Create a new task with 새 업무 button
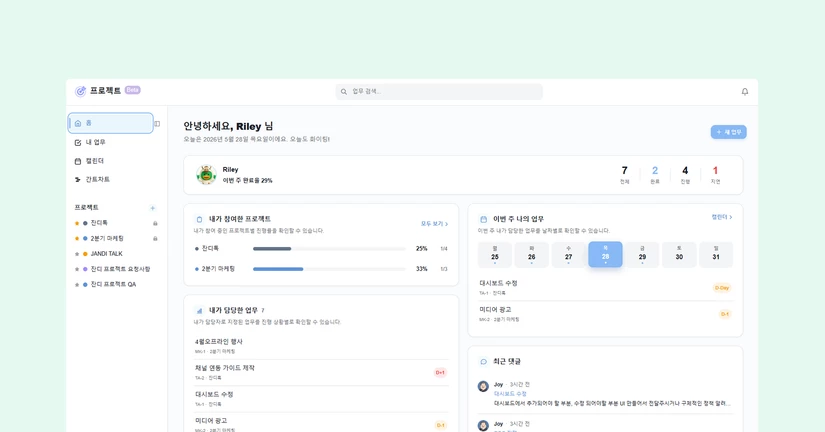Image resolution: width=825 pixels, height=432 pixels. pos(728,132)
